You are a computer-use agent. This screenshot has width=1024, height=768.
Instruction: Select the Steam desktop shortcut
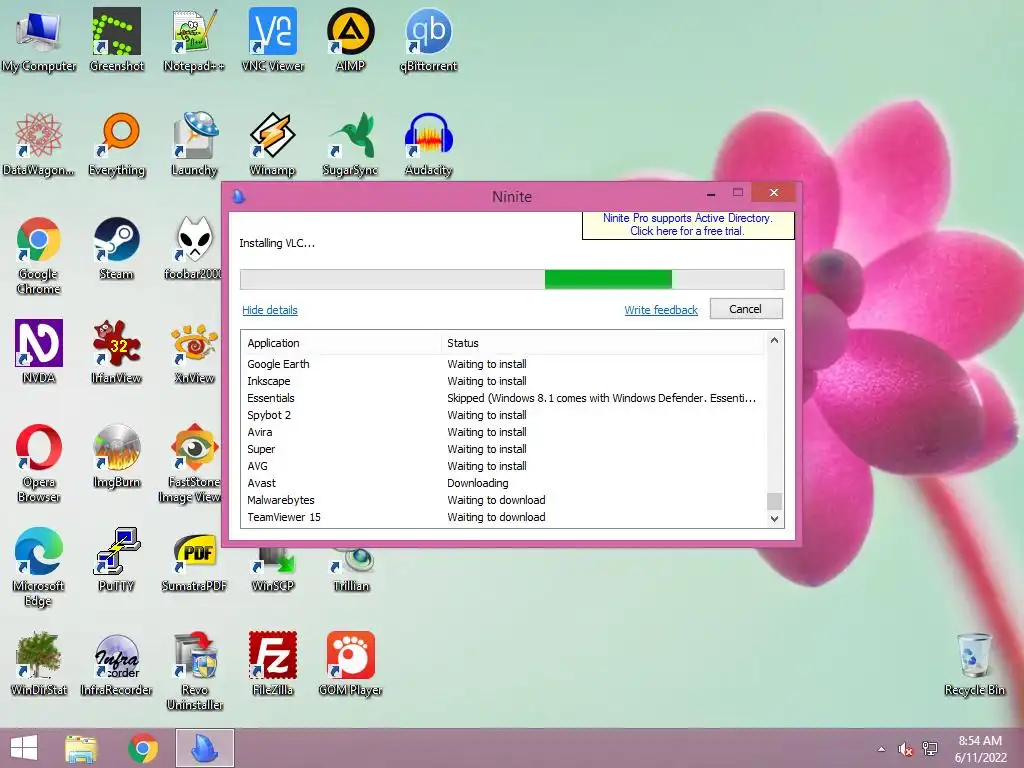point(116,248)
